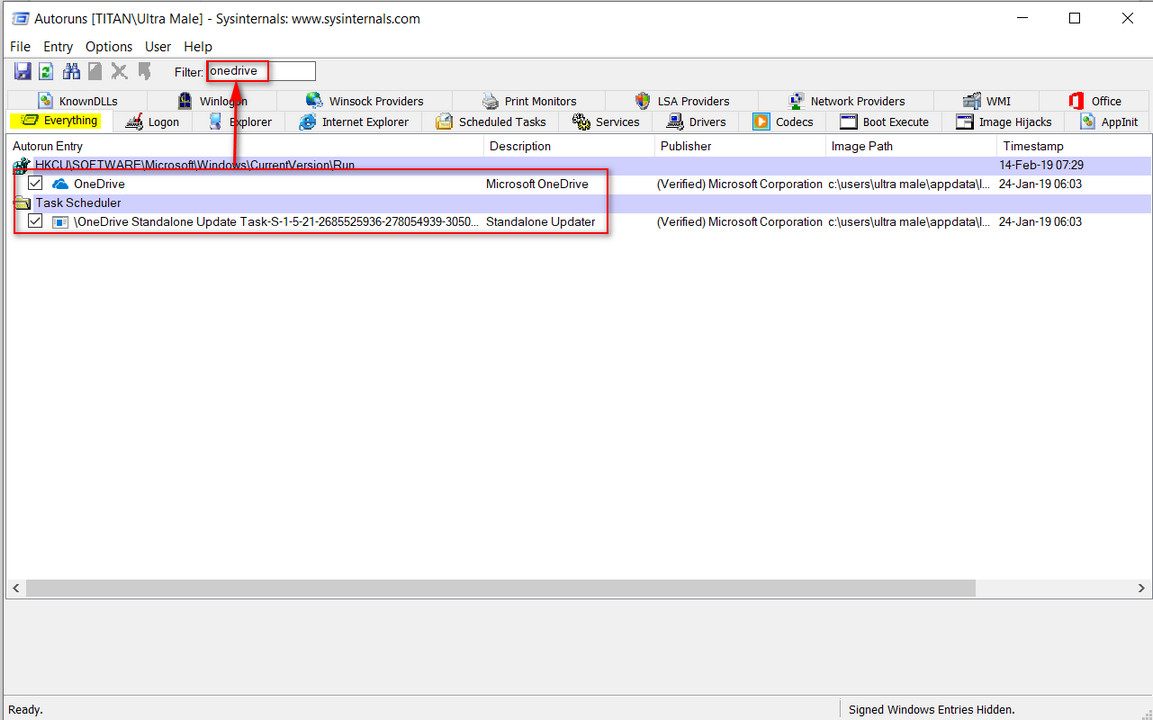
Task: Click the scroll right arrow
Action: [x=1141, y=588]
